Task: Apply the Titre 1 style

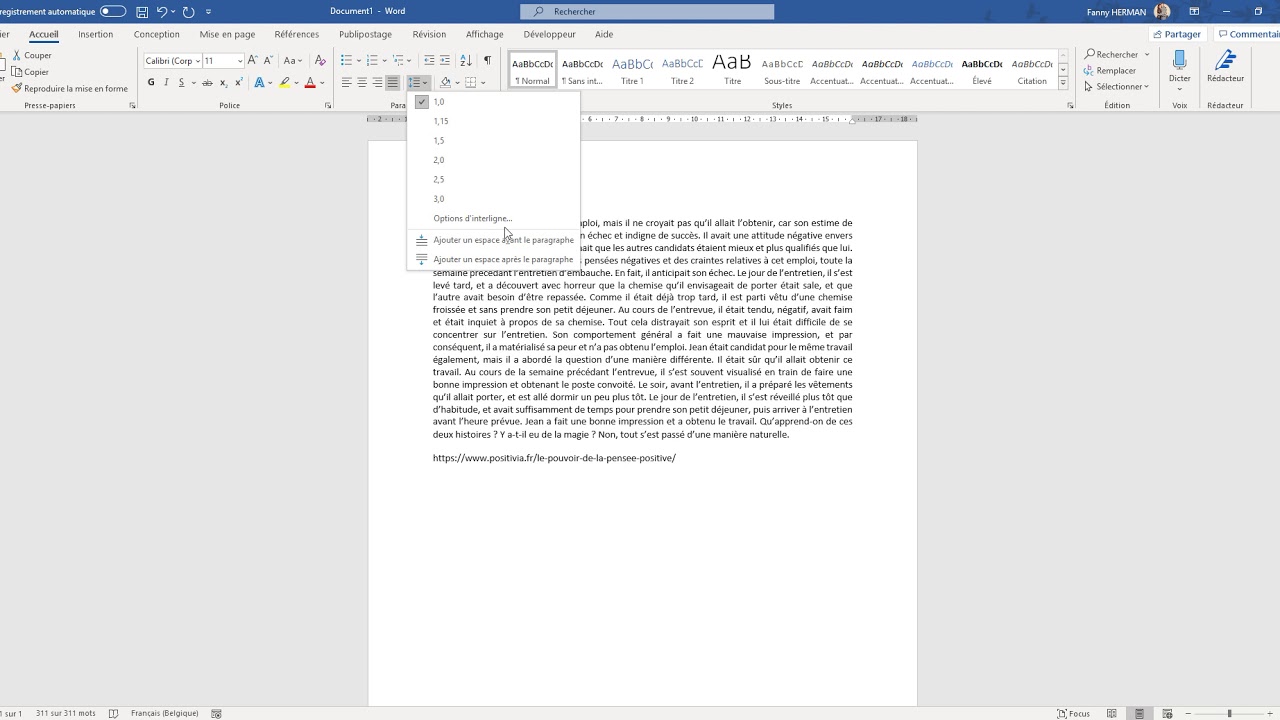Action: 632,70
